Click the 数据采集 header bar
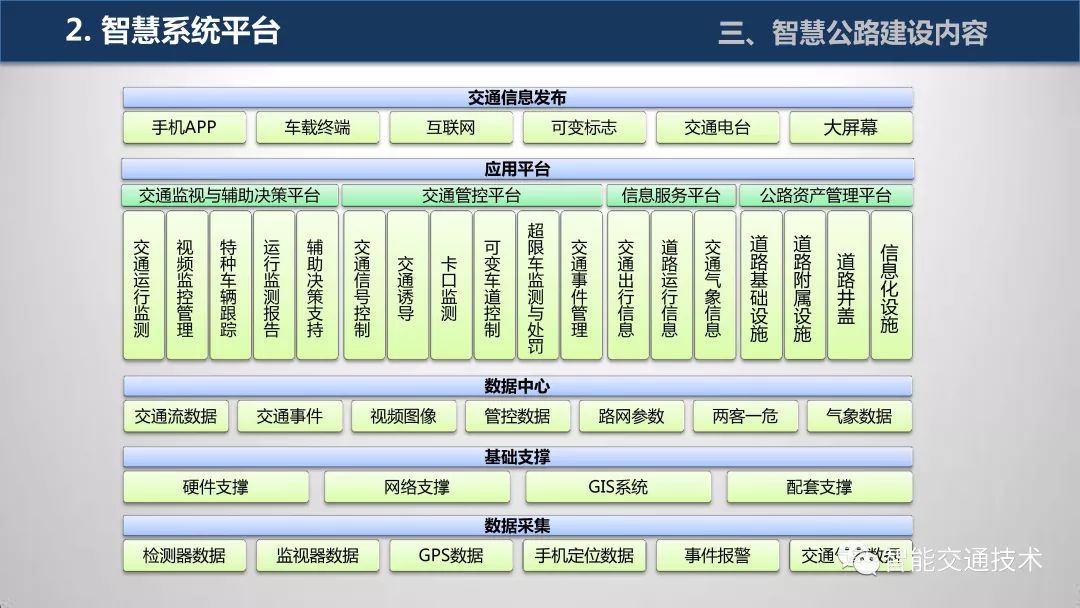1080x608 pixels. pos(518,526)
